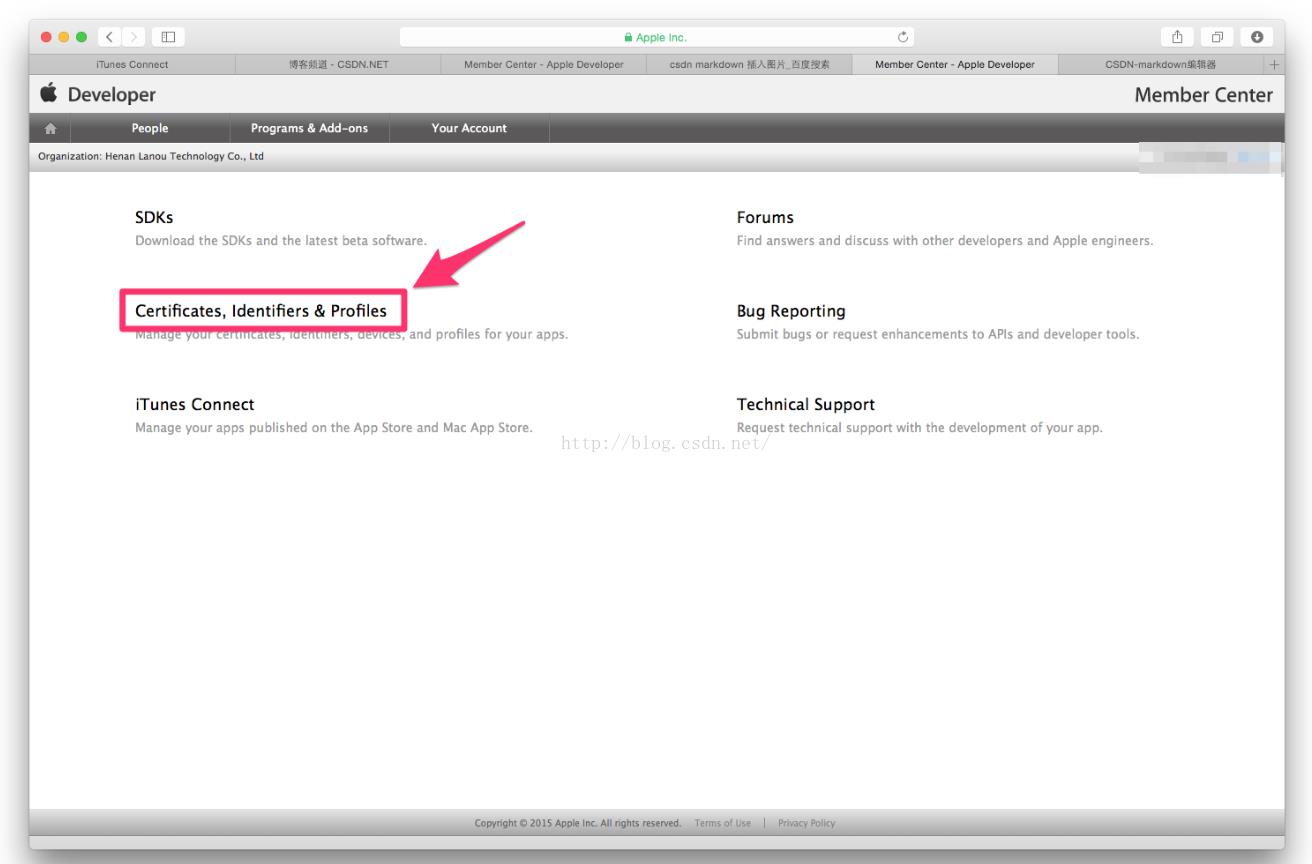The height and width of the screenshot is (864, 1312).
Task: Click 'Manage your apps published' description
Action: pos(334,428)
